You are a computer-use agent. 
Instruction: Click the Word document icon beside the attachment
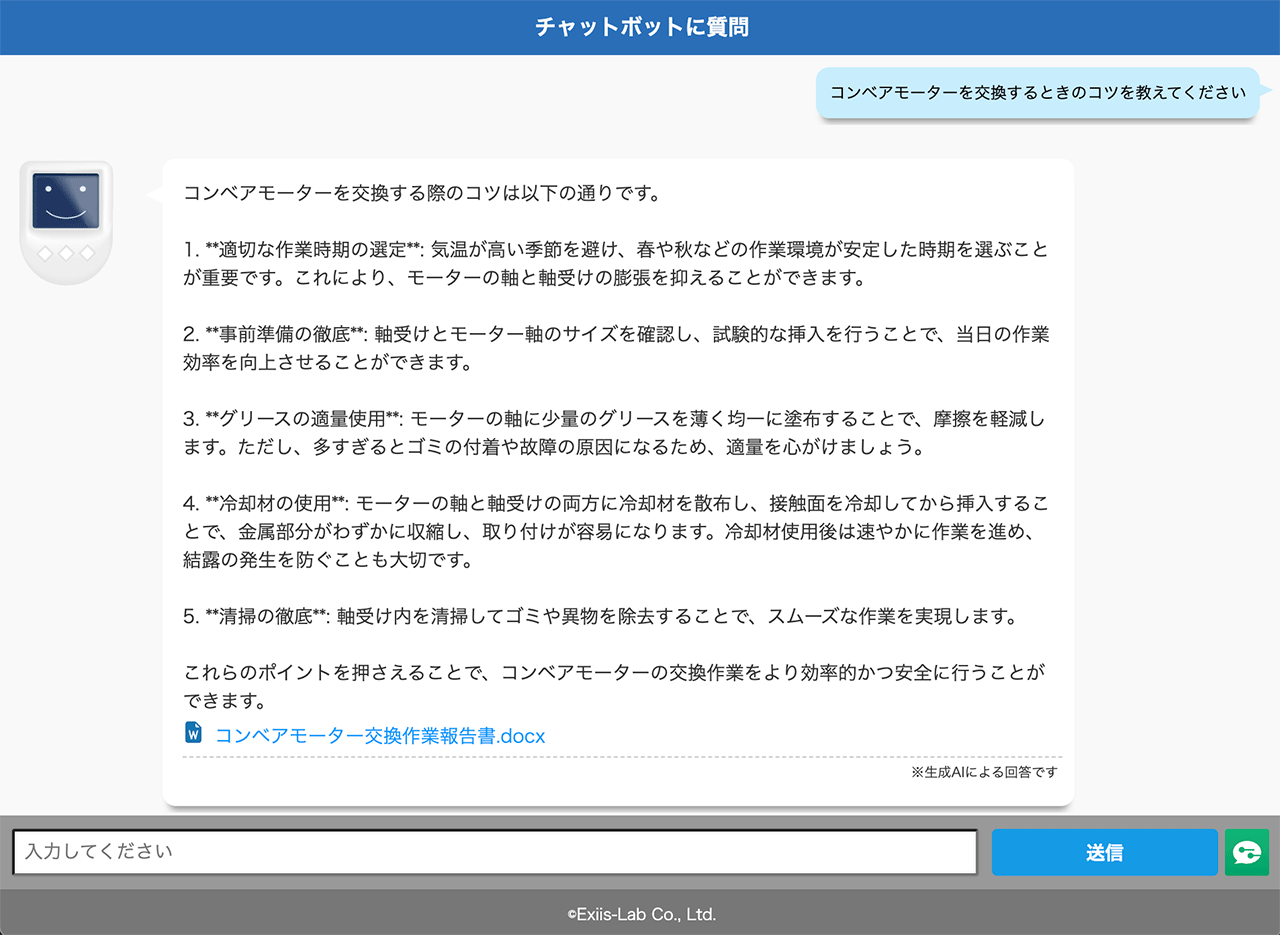(194, 733)
